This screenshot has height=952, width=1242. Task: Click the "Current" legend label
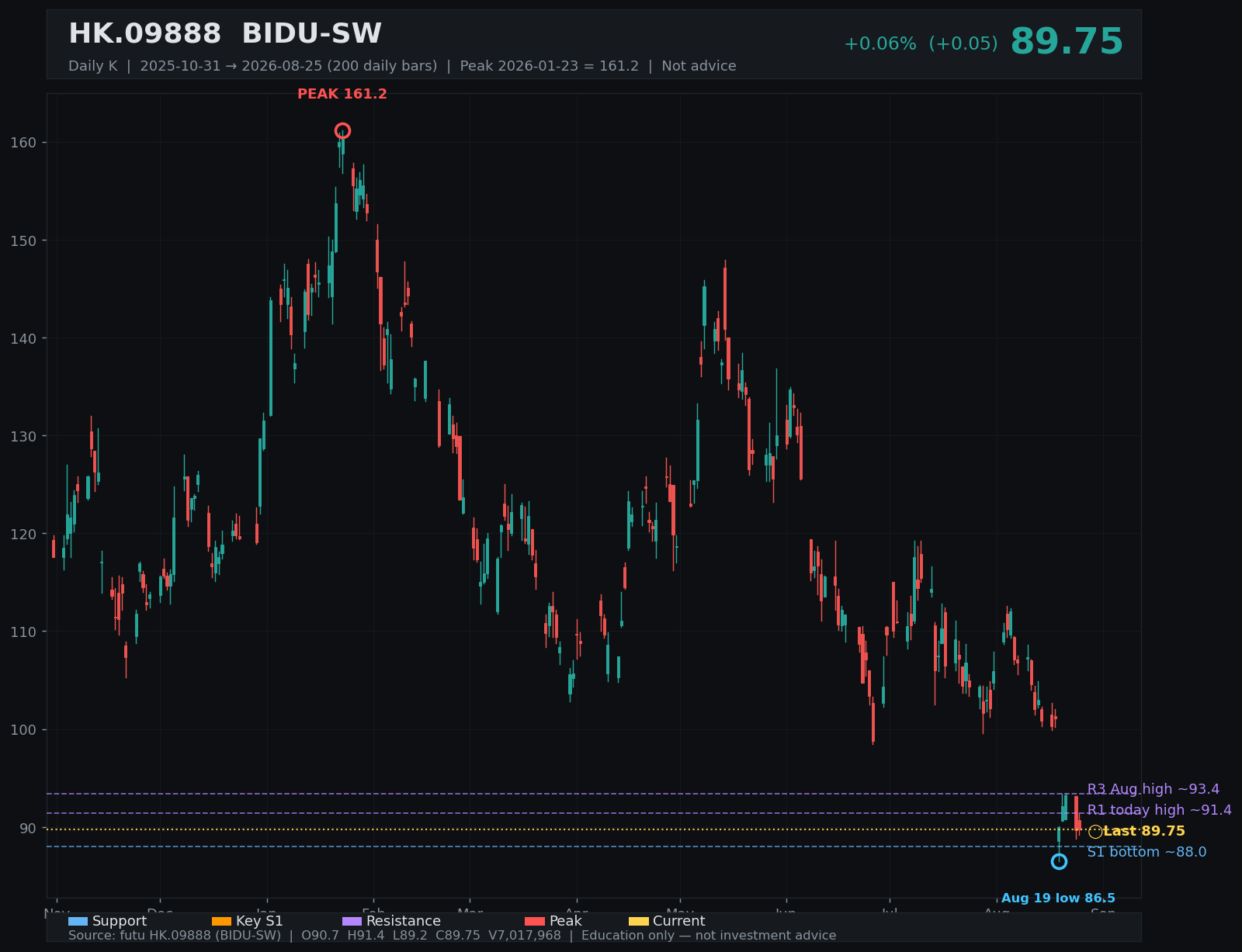pyautogui.click(x=679, y=921)
